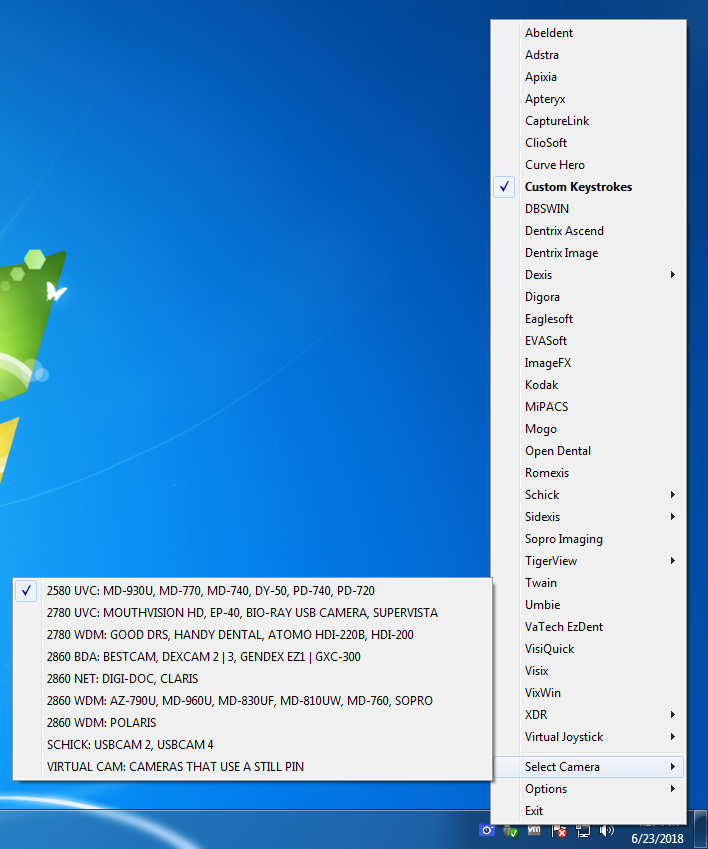Select Apixia in the menu
This screenshot has width=708, height=849.
588,77
